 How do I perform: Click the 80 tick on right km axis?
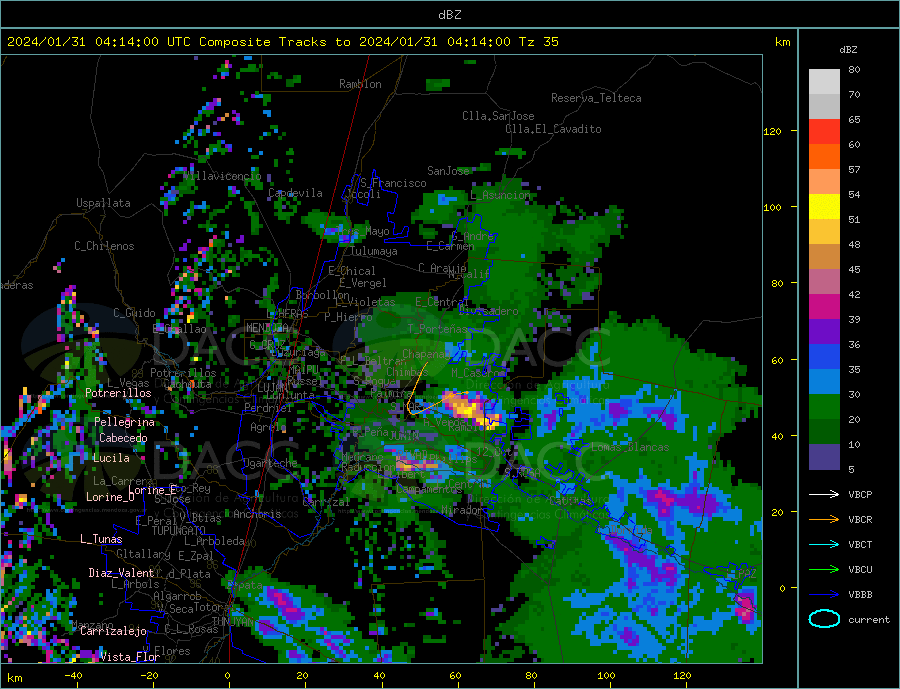pyautogui.click(x=777, y=283)
